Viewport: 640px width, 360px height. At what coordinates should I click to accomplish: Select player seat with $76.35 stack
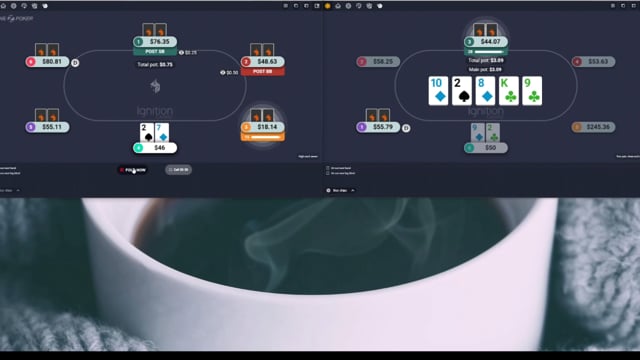point(155,42)
